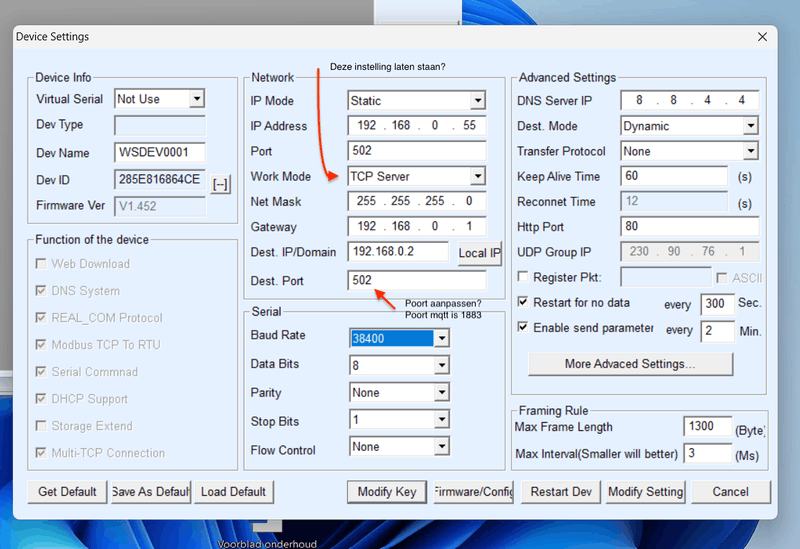
Task: Click the DNS Server IP field
Action: pyautogui.click(x=689, y=100)
